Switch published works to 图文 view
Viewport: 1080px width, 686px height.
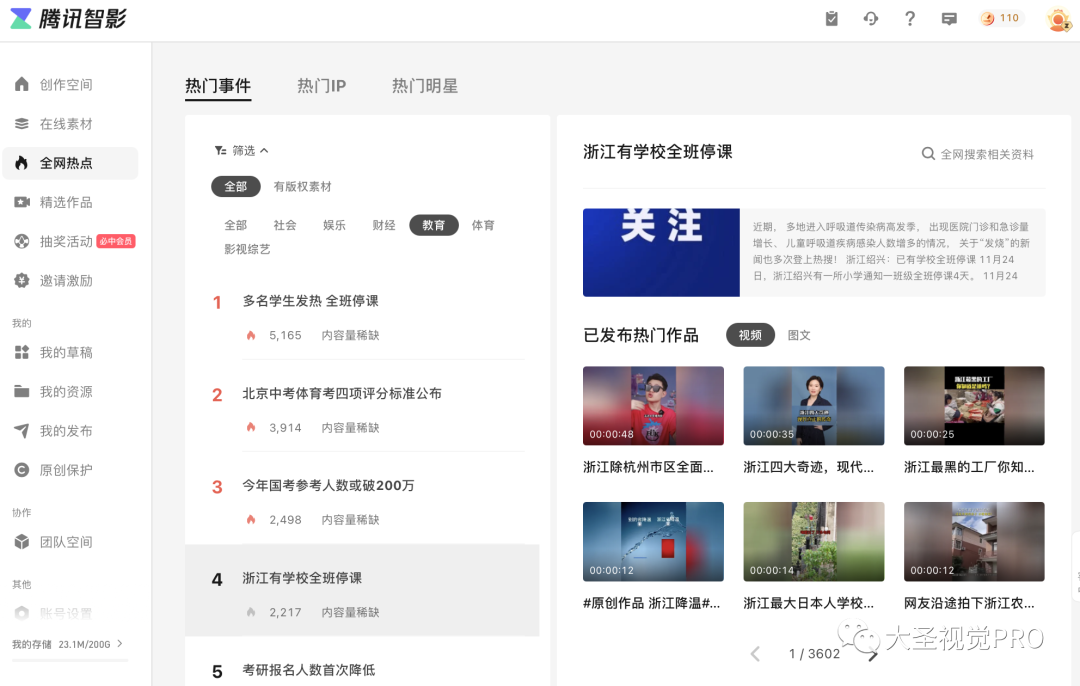tap(799, 335)
